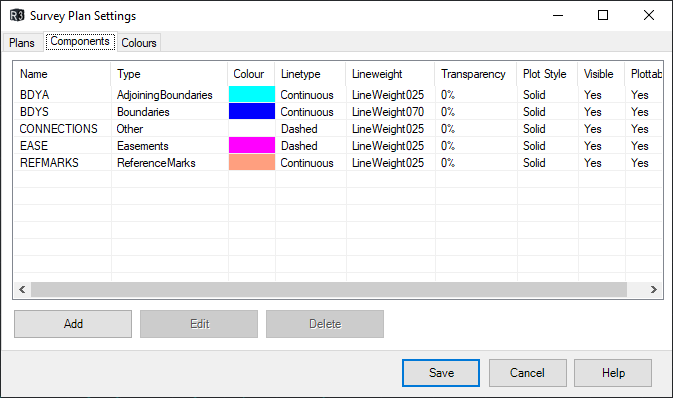Image resolution: width=673 pixels, height=398 pixels.
Task: Click the Delete button
Action: tap(325, 324)
